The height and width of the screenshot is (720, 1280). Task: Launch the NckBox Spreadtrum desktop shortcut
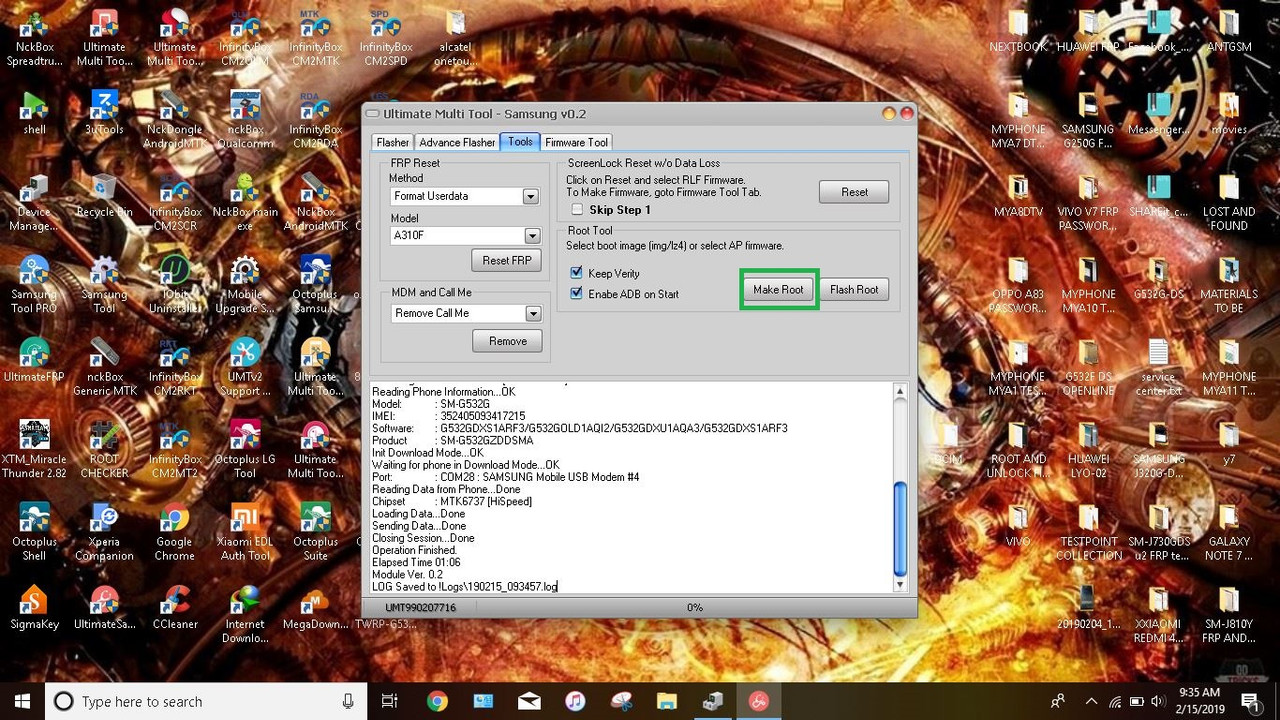34,38
